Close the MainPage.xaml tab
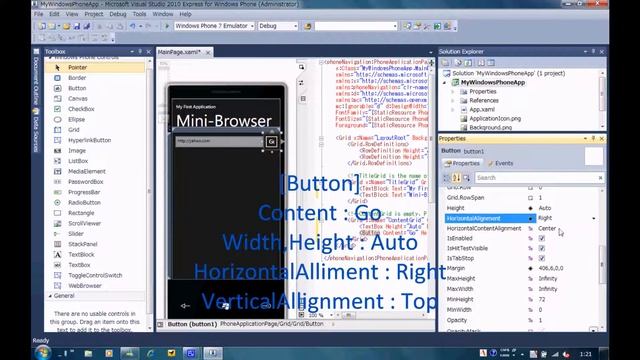 tap(208, 52)
